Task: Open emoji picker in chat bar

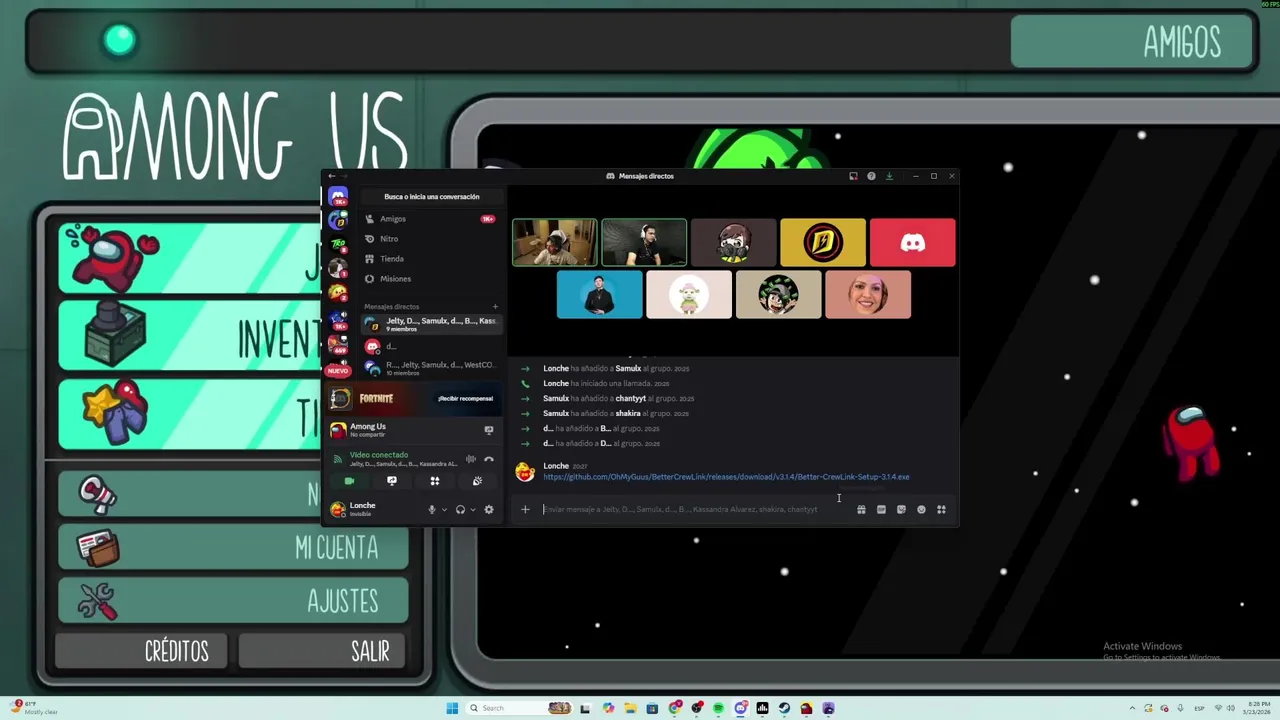Action: (x=921, y=510)
